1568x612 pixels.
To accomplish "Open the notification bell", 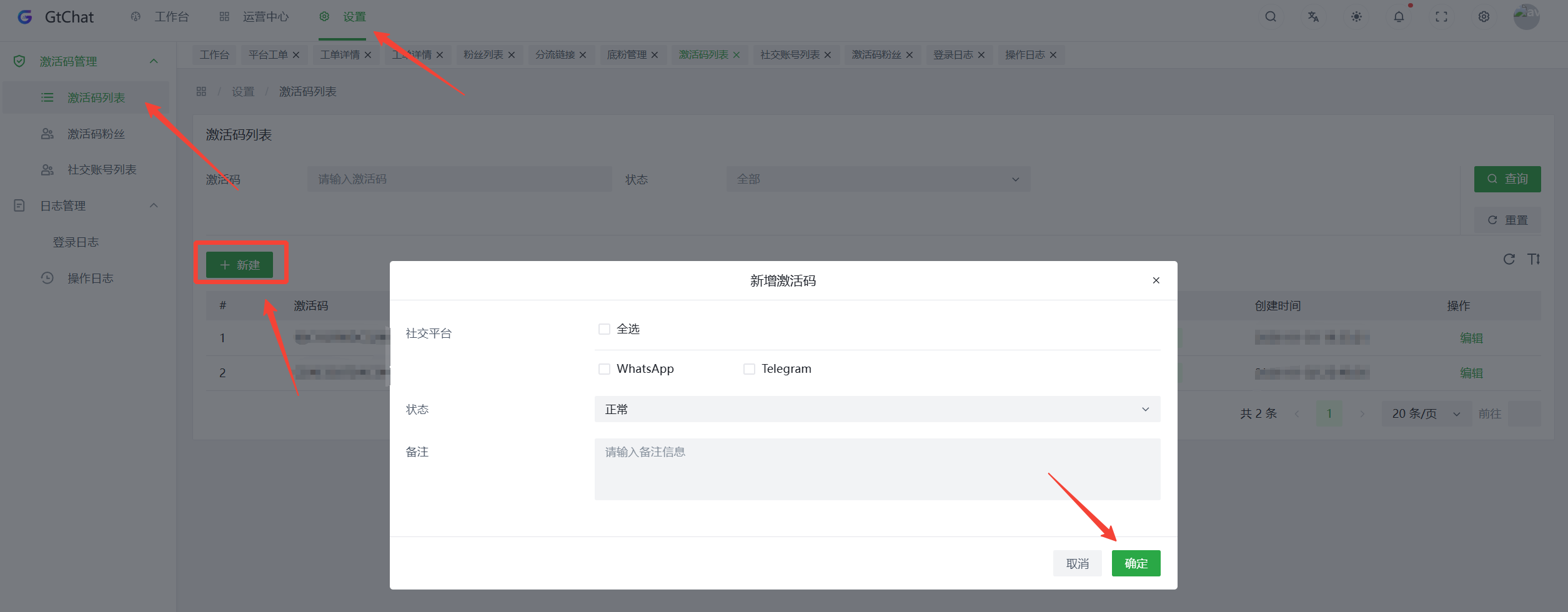I will point(1399,17).
